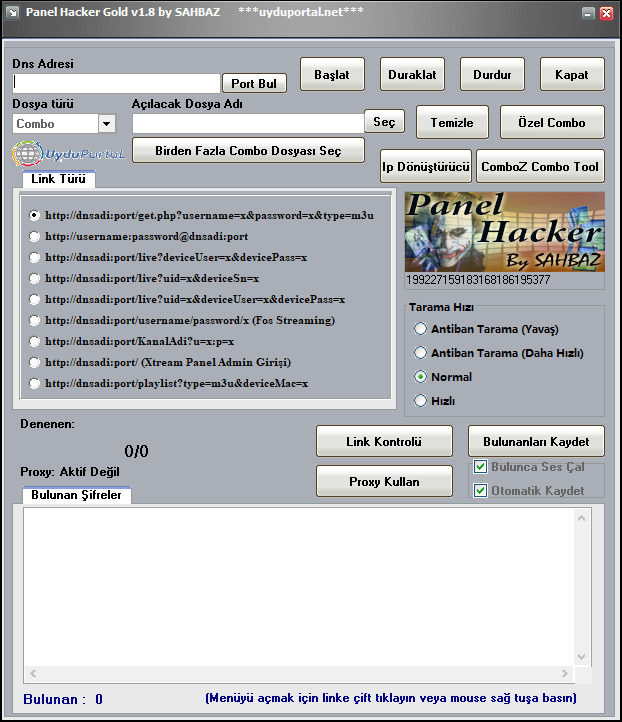Select the username:password@dnsadi:port link type
This screenshot has width=622, height=722.
35,237
